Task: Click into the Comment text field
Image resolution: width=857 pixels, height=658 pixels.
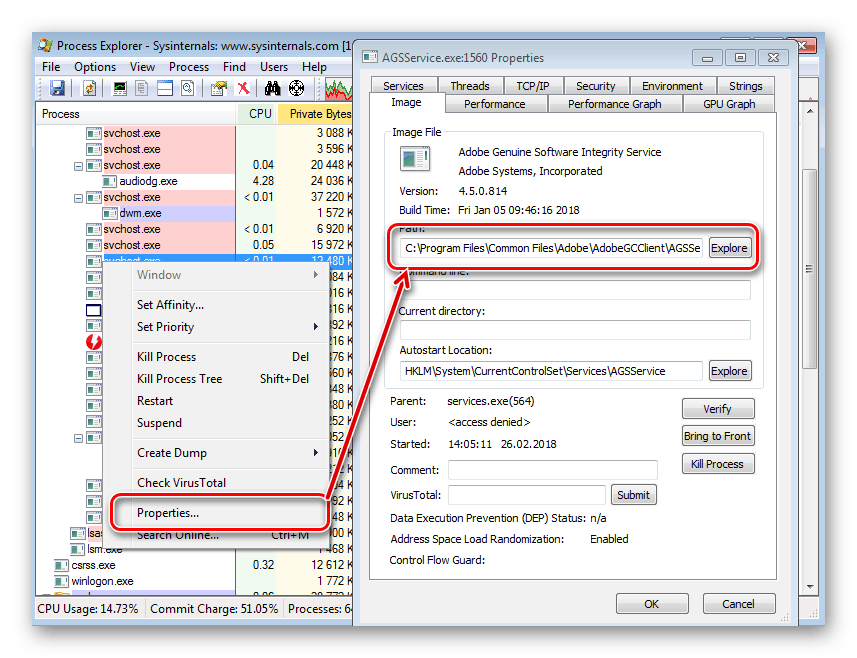Action: pos(552,470)
